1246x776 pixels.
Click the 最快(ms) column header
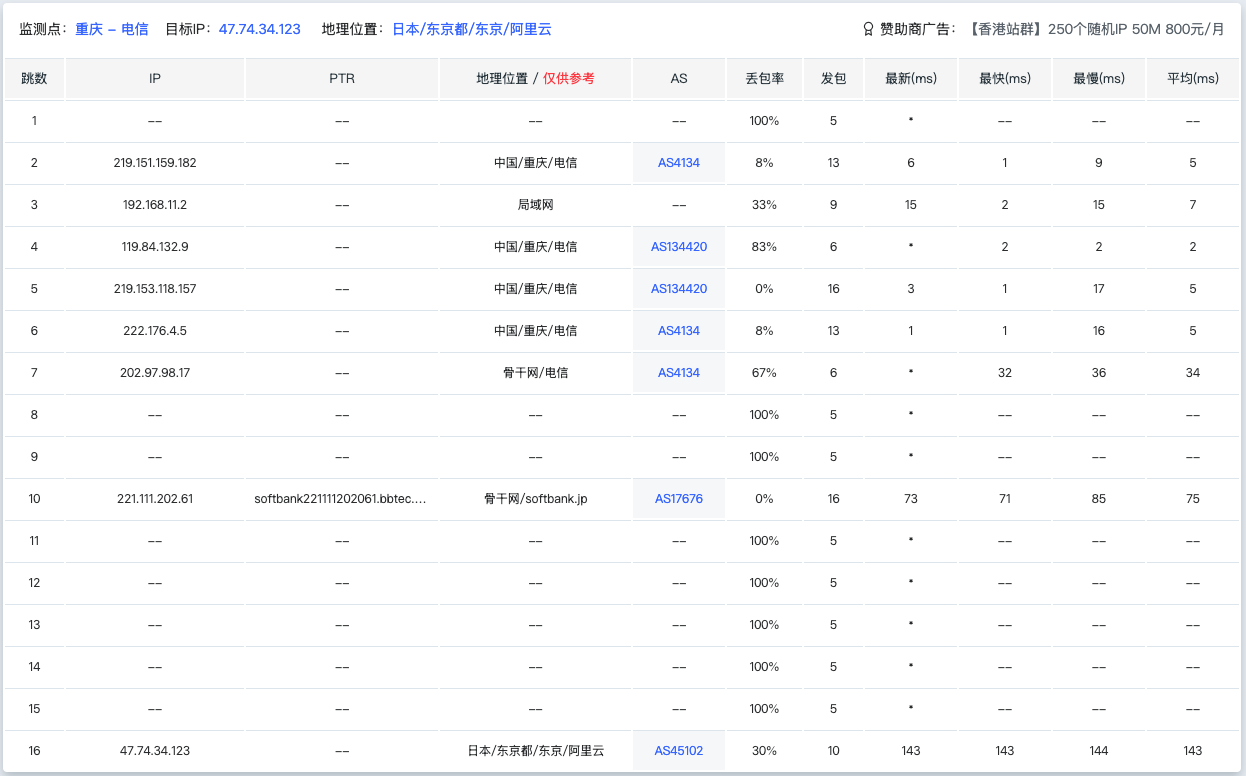click(x=1005, y=79)
